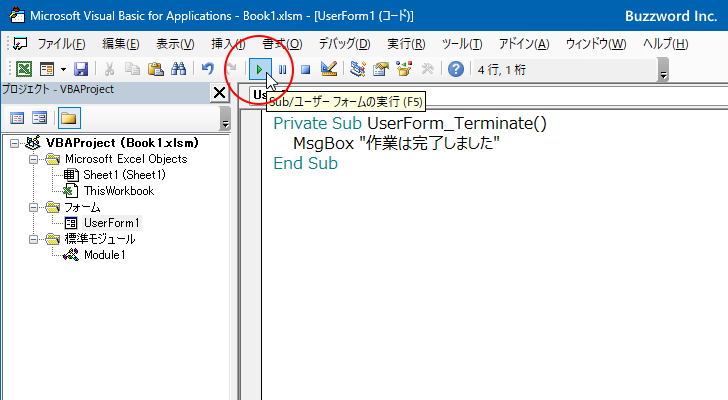Open Help via the question mark icon

point(456,70)
